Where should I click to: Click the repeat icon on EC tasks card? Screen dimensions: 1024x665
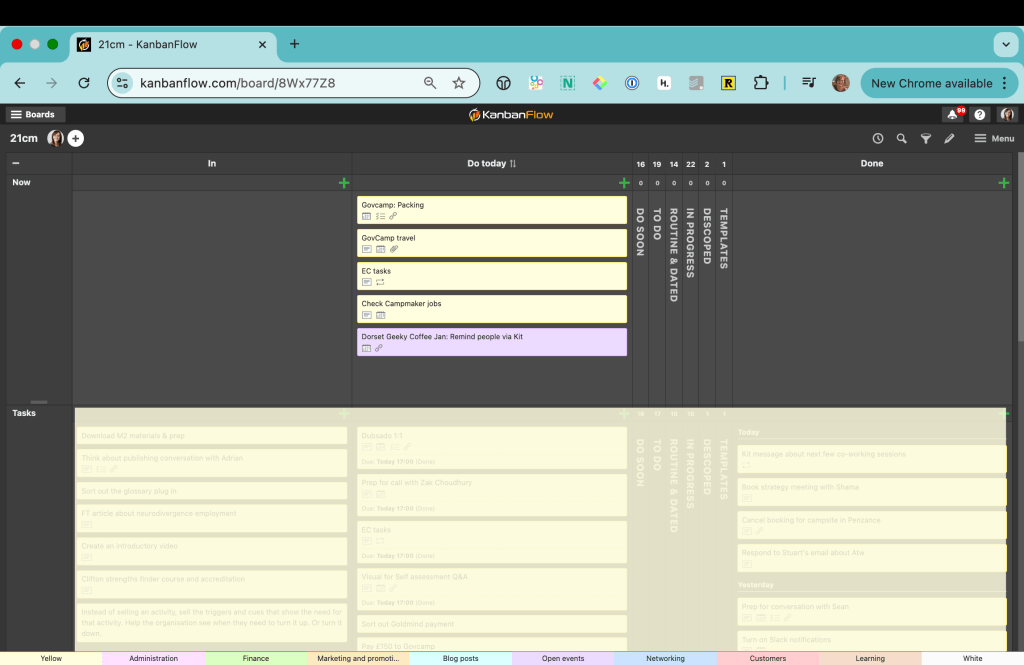pyautogui.click(x=380, y=282)
